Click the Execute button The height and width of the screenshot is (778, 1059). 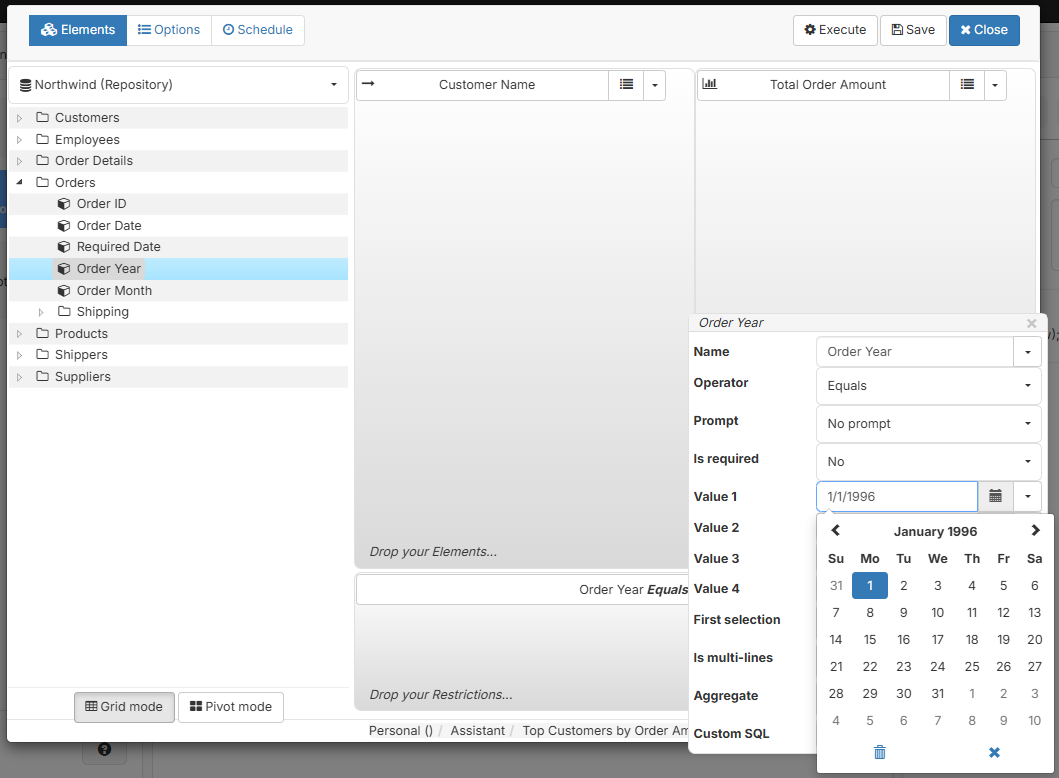pos(835,30)
